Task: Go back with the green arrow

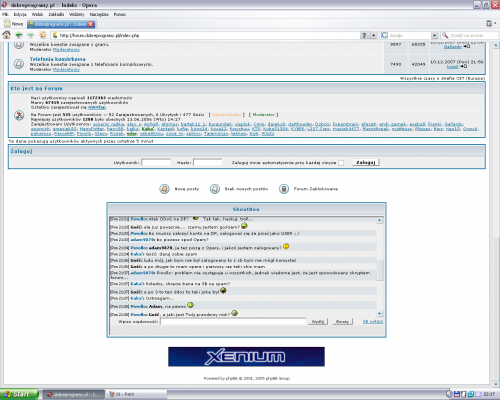Action: pos(19,35)
